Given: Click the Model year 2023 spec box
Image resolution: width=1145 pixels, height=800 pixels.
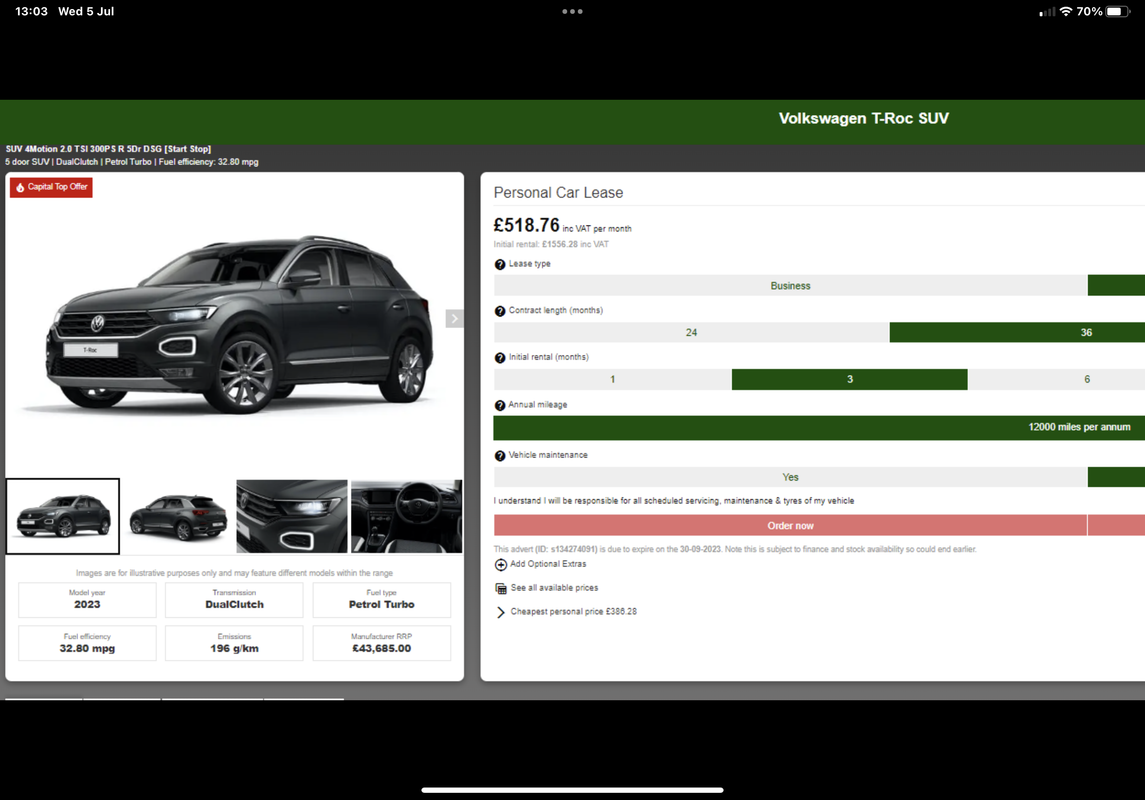Looking at the screenshot, I should 87,599.
